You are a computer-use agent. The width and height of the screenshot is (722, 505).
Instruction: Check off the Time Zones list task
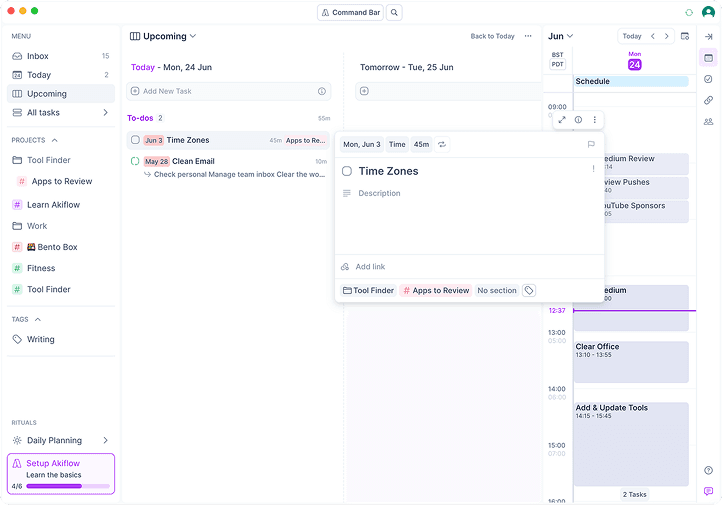[x=135, y=140]
